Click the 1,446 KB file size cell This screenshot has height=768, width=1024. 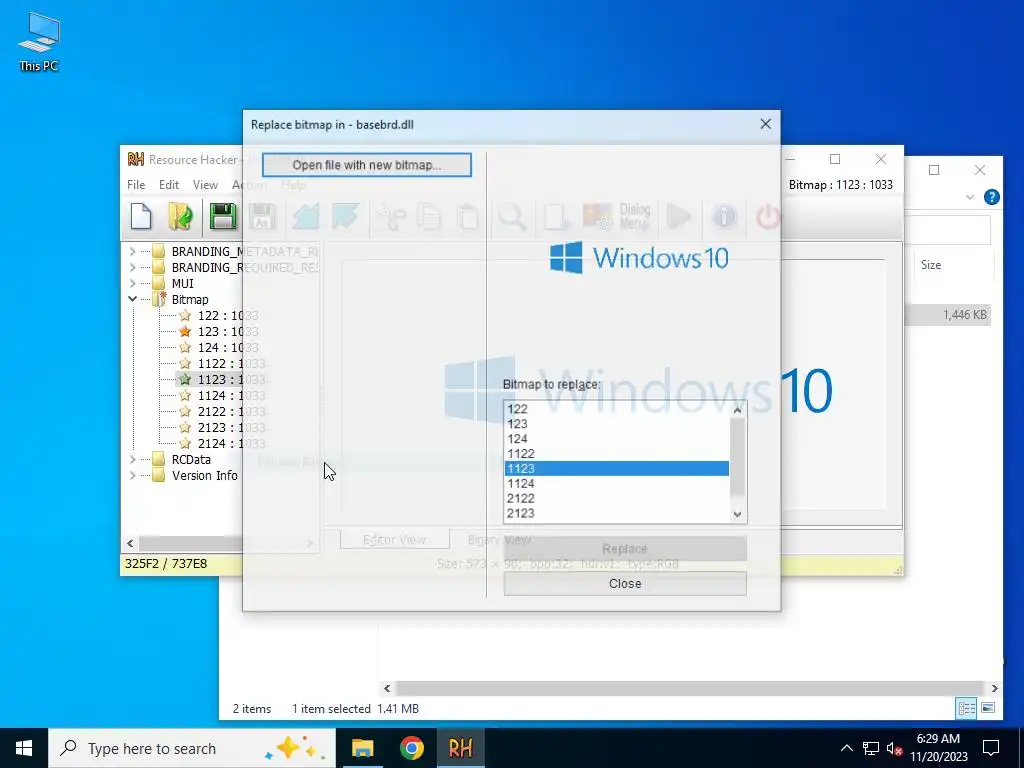pos(965,315)
